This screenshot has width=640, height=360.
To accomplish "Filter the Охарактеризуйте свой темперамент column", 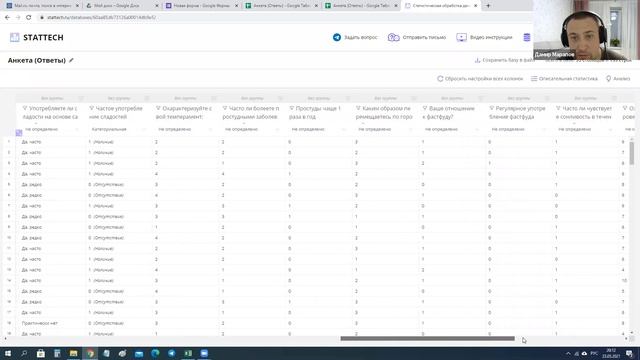I will point(158,108).
